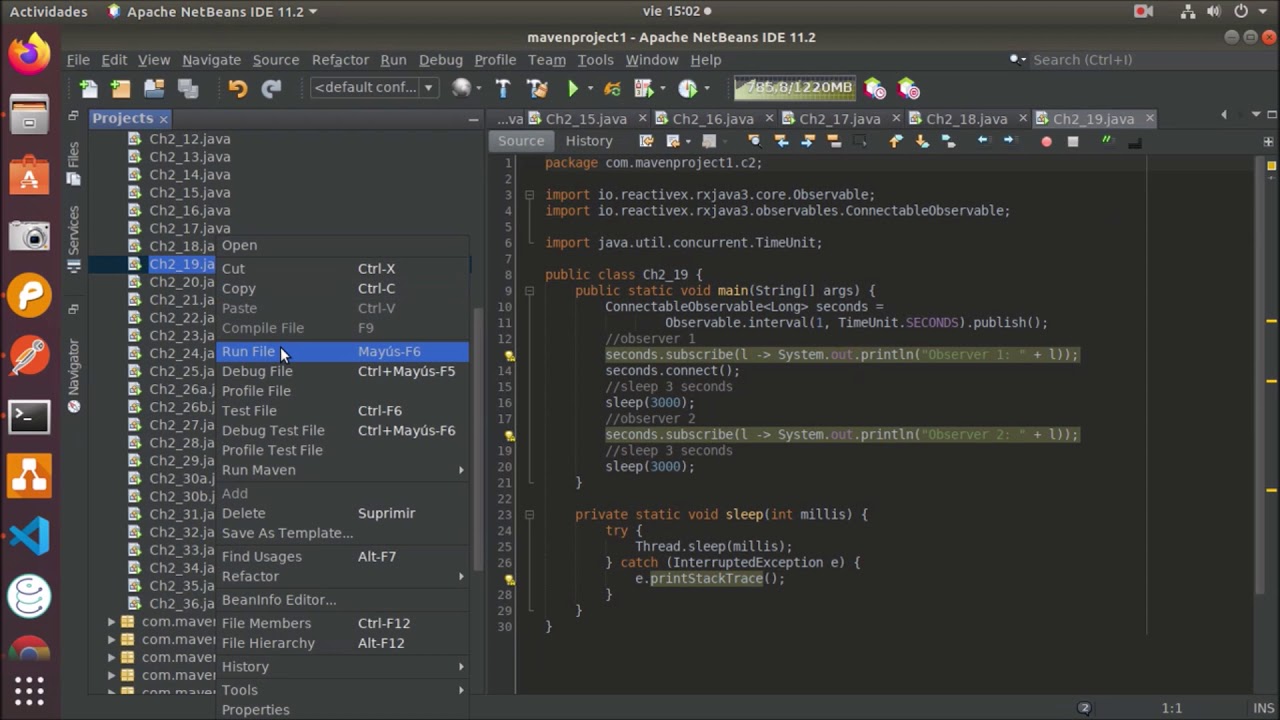
Task: Choose Find Usages from context menu
Action: 262,556
